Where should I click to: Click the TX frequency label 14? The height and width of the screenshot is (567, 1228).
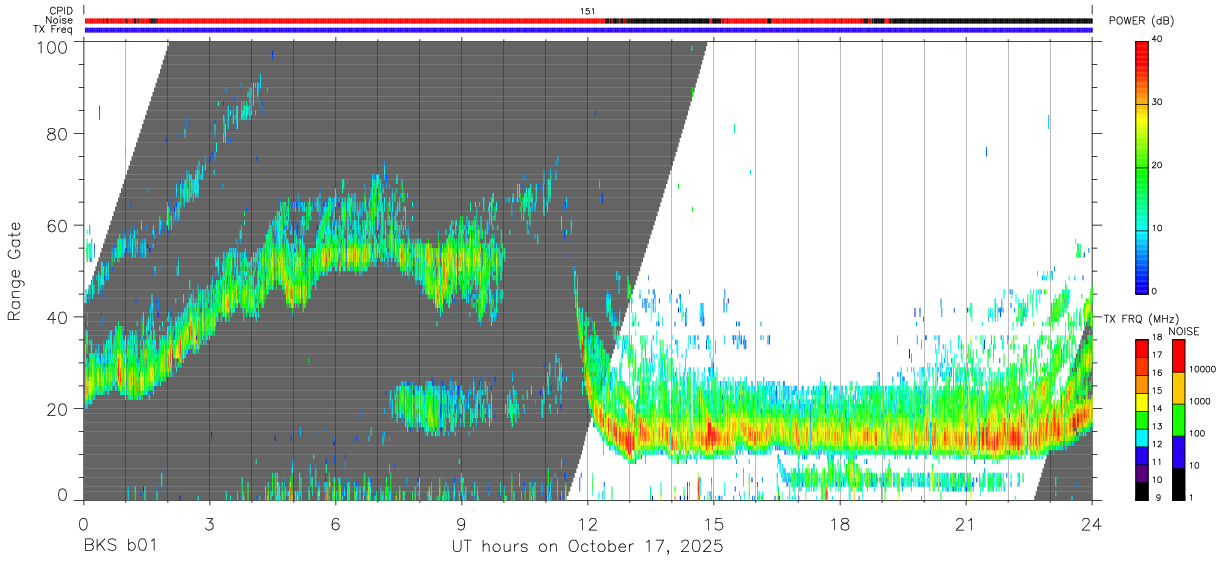(1158, 410)
